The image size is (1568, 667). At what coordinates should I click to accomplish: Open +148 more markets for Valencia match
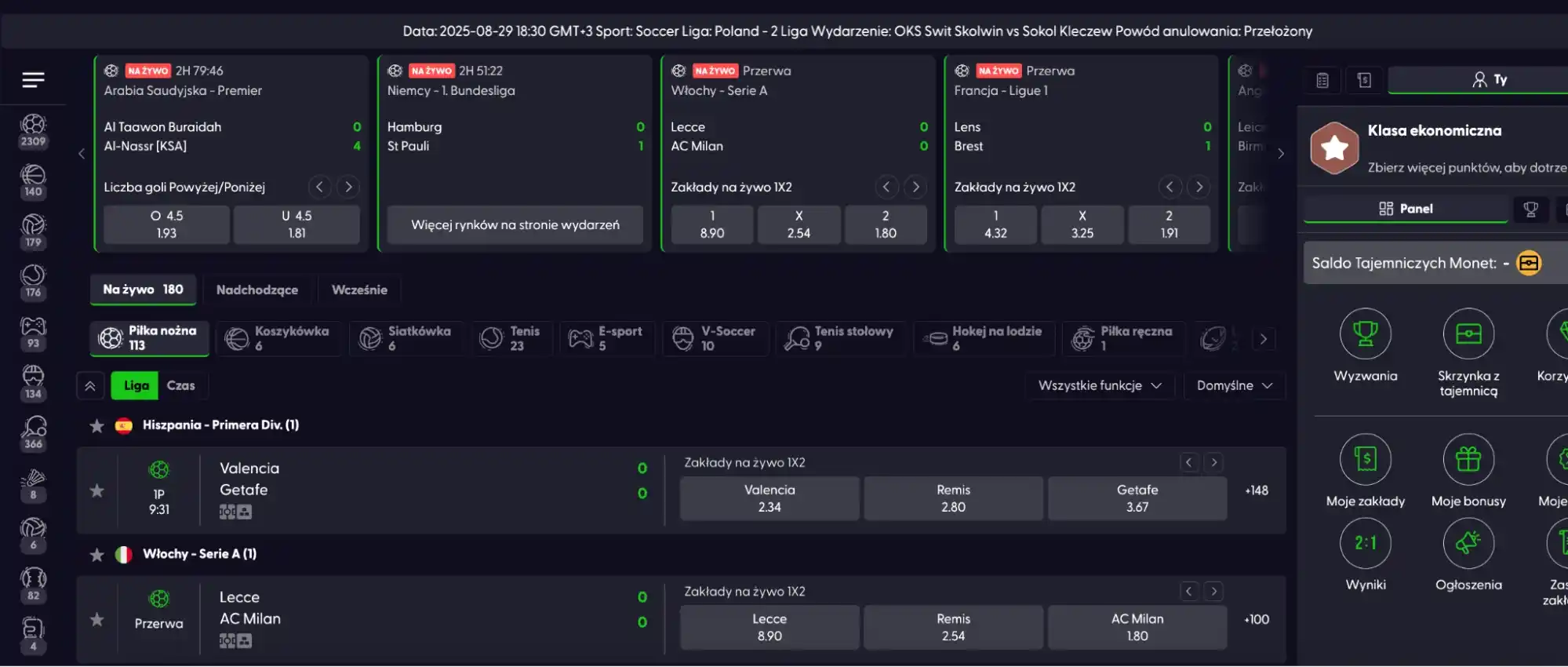(x=1256, y=490)
